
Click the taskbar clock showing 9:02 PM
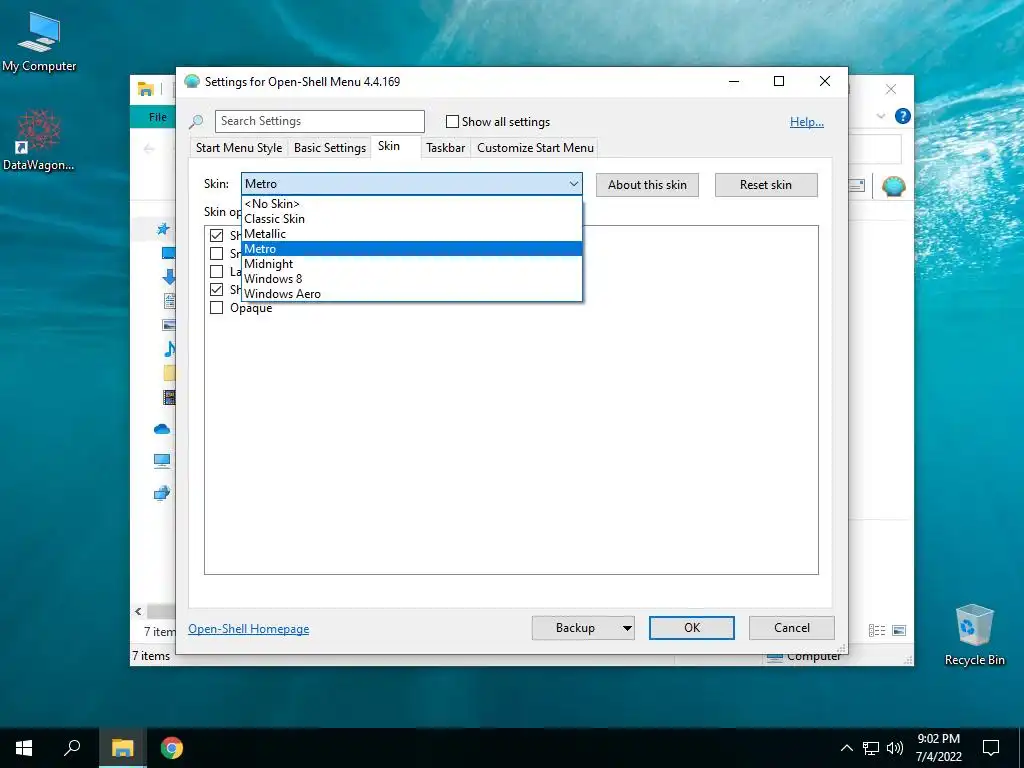pos(938,748)
